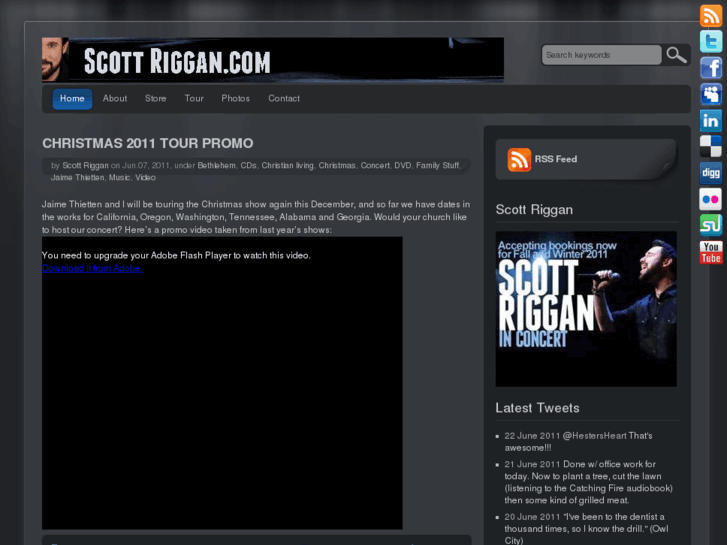Click the Scott Riggan sidebar heading
The height and width of the screenshot is (545, 727).
click(x=534, y=210)
